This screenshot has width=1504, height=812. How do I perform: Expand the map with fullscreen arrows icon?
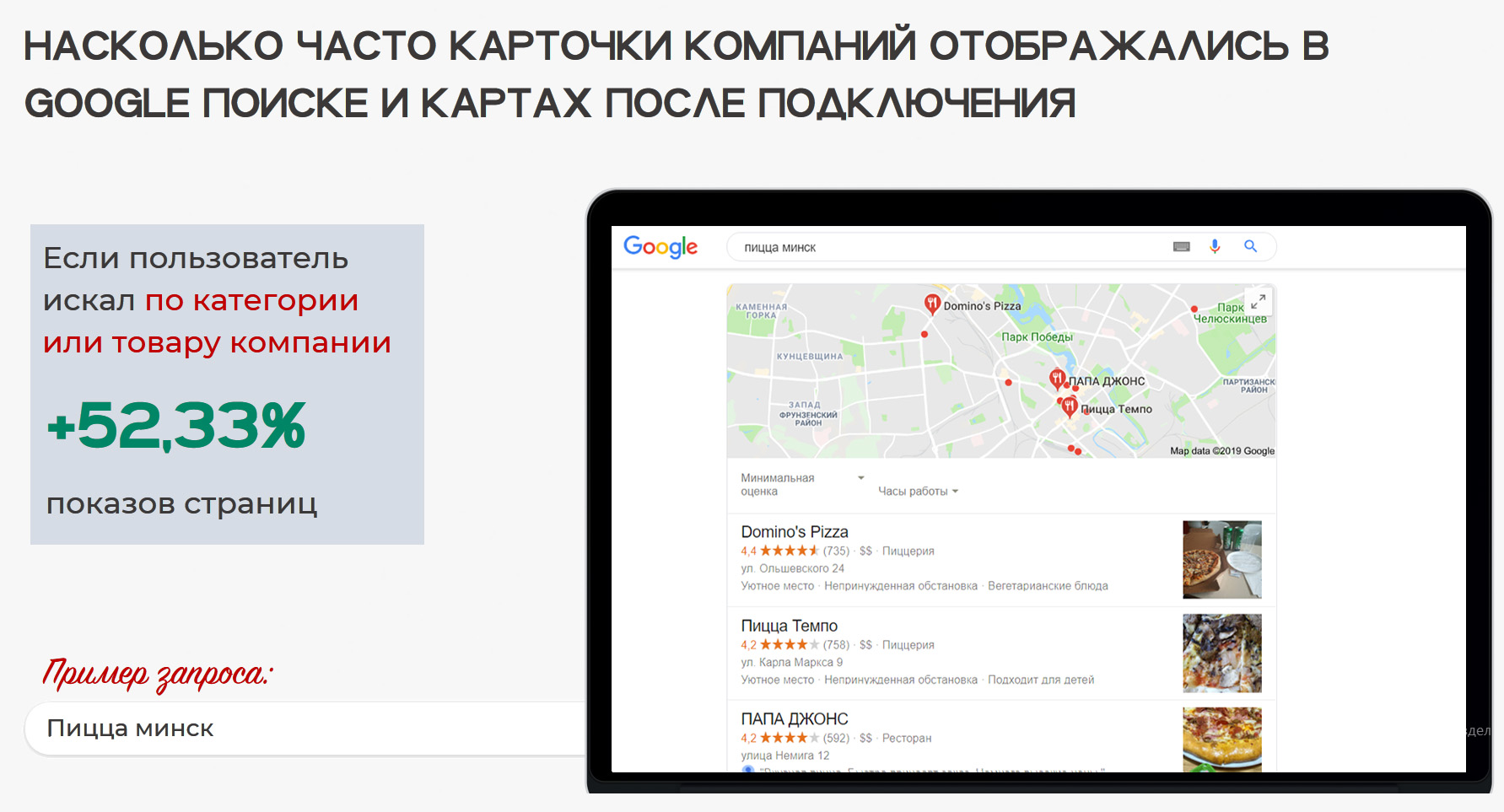pyautogui.click(x=1258, y=302)
